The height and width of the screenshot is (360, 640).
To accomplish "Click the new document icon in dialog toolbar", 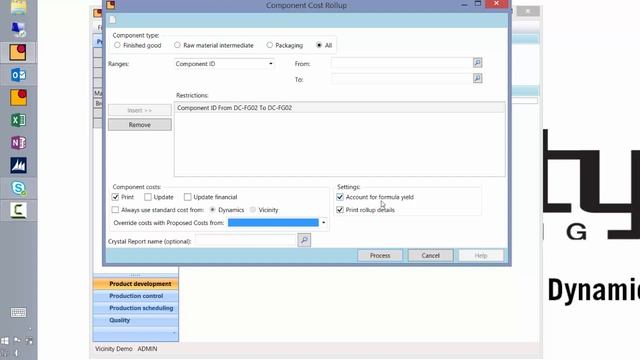I will pos(113,20).
